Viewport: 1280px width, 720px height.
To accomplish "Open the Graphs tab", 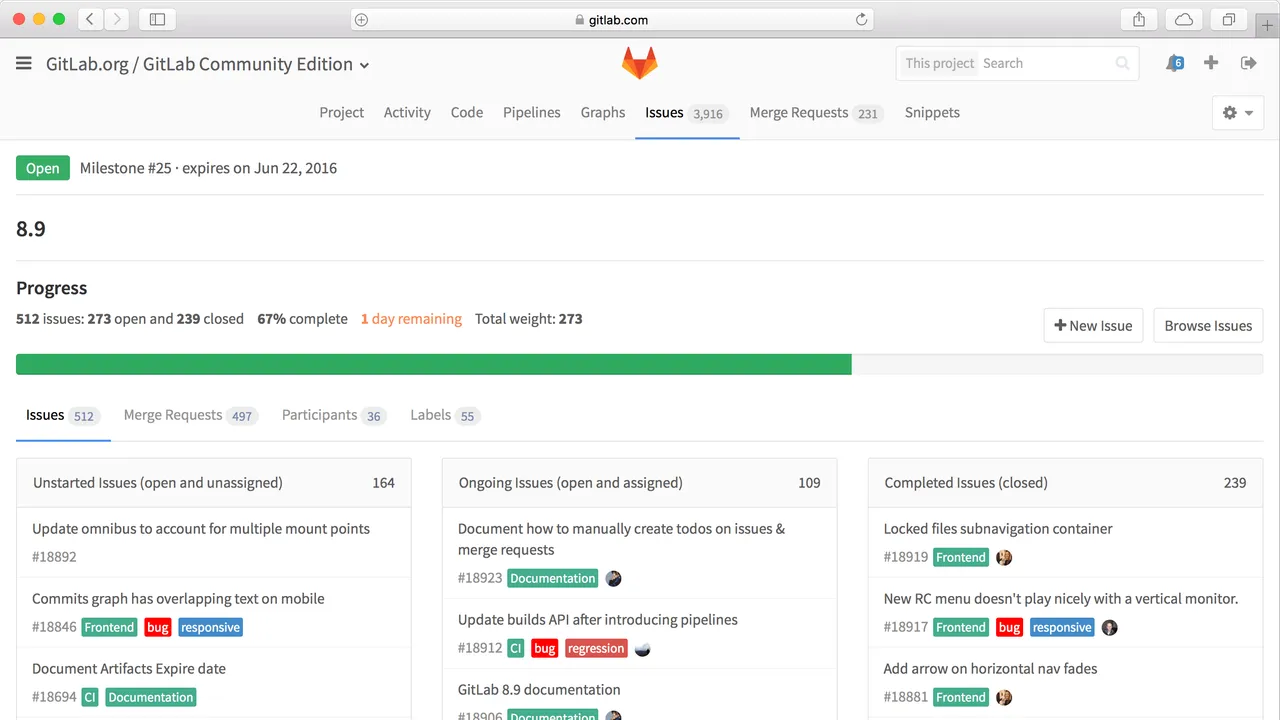I will coord(603,112).
